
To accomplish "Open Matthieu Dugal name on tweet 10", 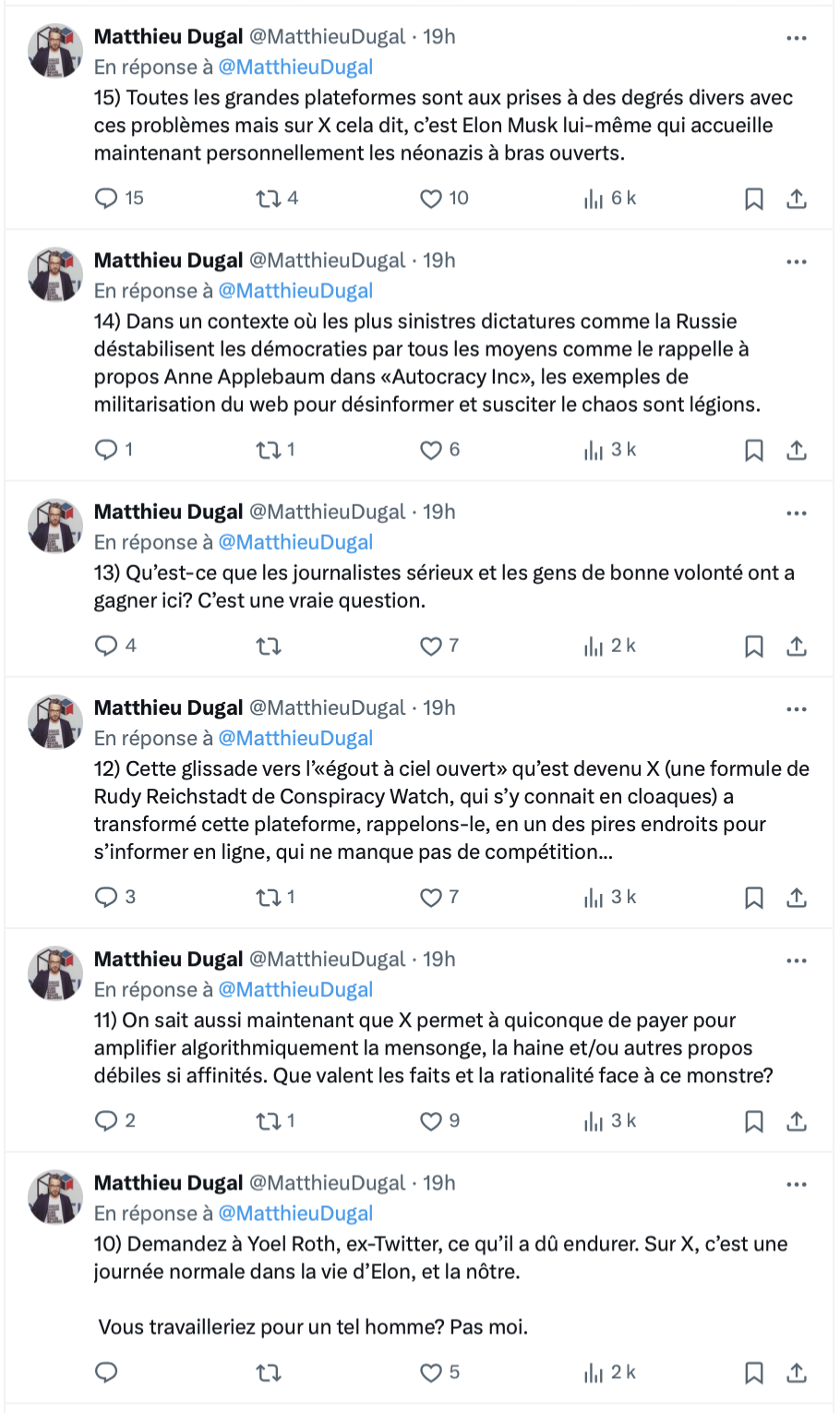I will click(x=168, y=1183).
